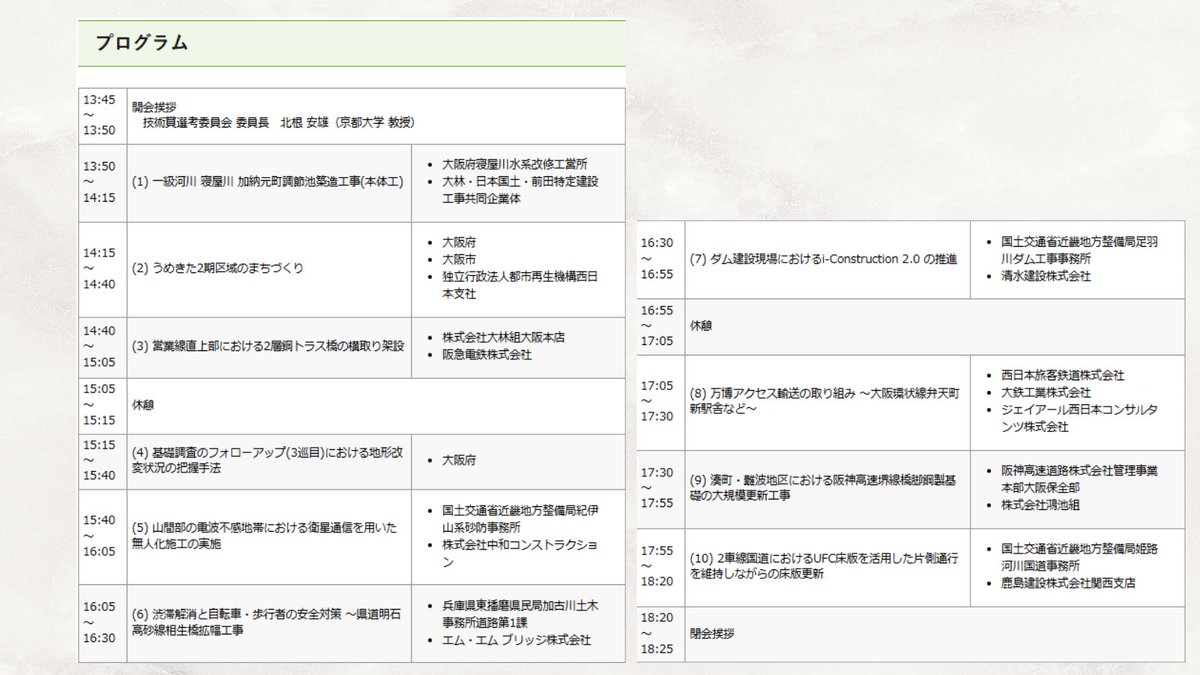The height and width of the screenshot is (675, 1200).
Task: Select the 13:45~13:50 time cell
Action: pyautogui.click(x=102, y=116)
